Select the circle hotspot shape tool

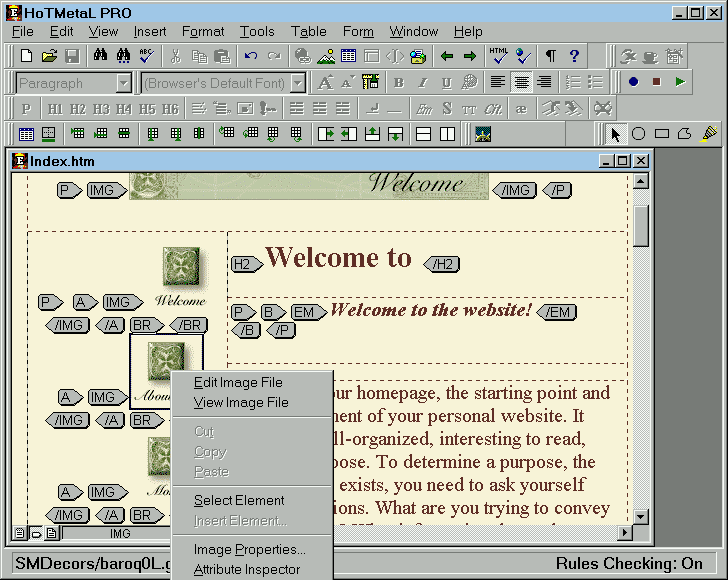[x=639, y=134]
